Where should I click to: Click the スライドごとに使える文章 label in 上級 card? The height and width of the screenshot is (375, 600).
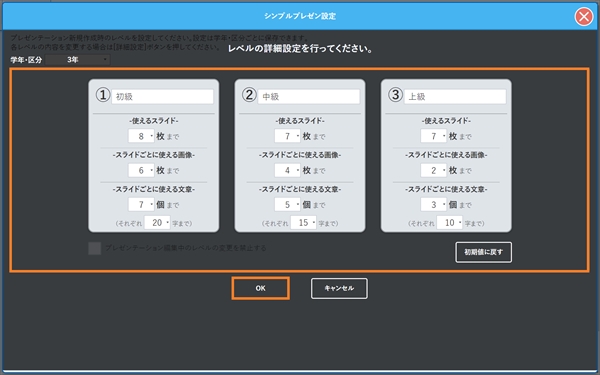click(x=446, y=189)
